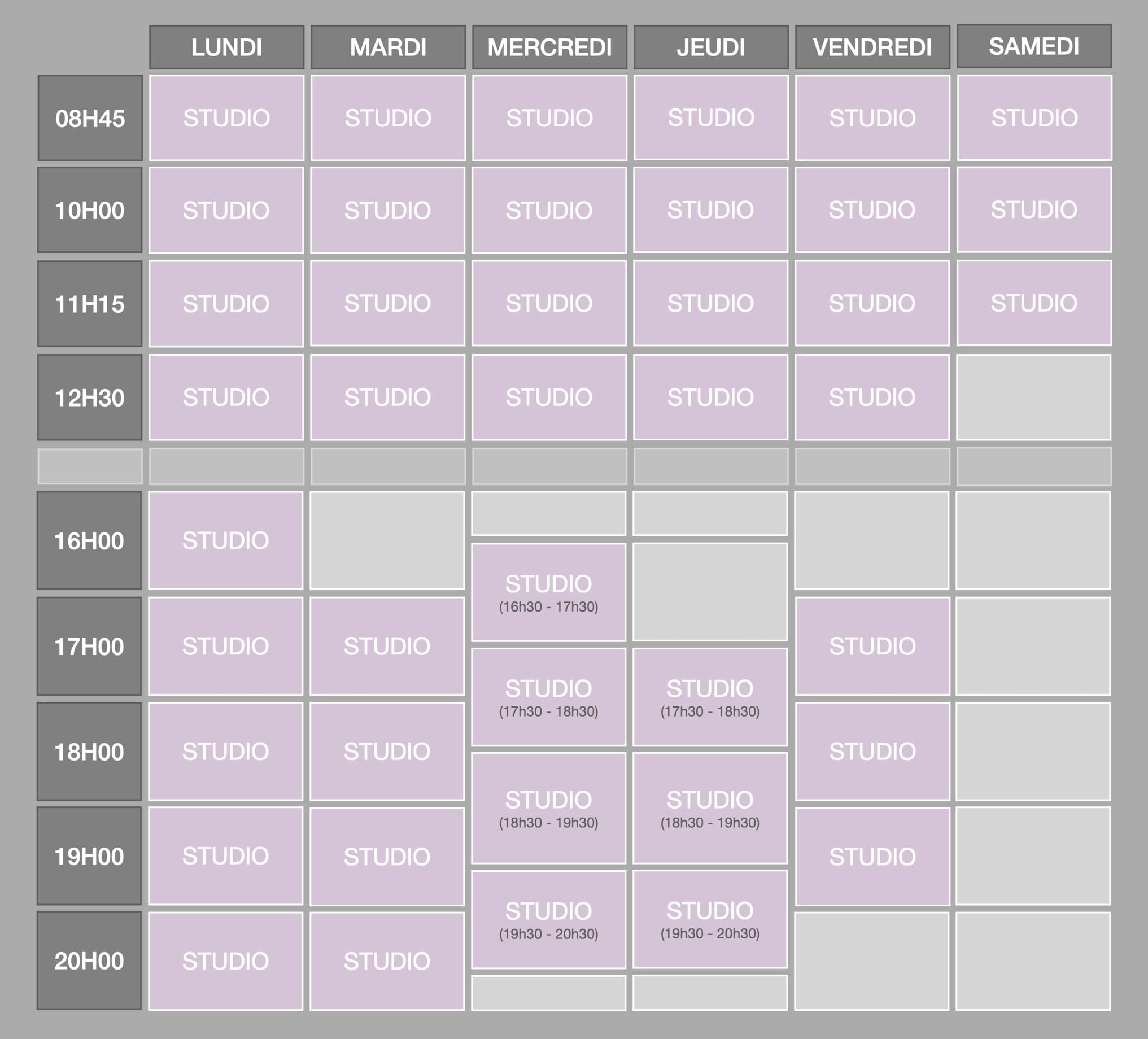This screenshot has width=1148, height=1039.
Task: Click the empty Mardi cell at 16H00
Action: (387, 540)
